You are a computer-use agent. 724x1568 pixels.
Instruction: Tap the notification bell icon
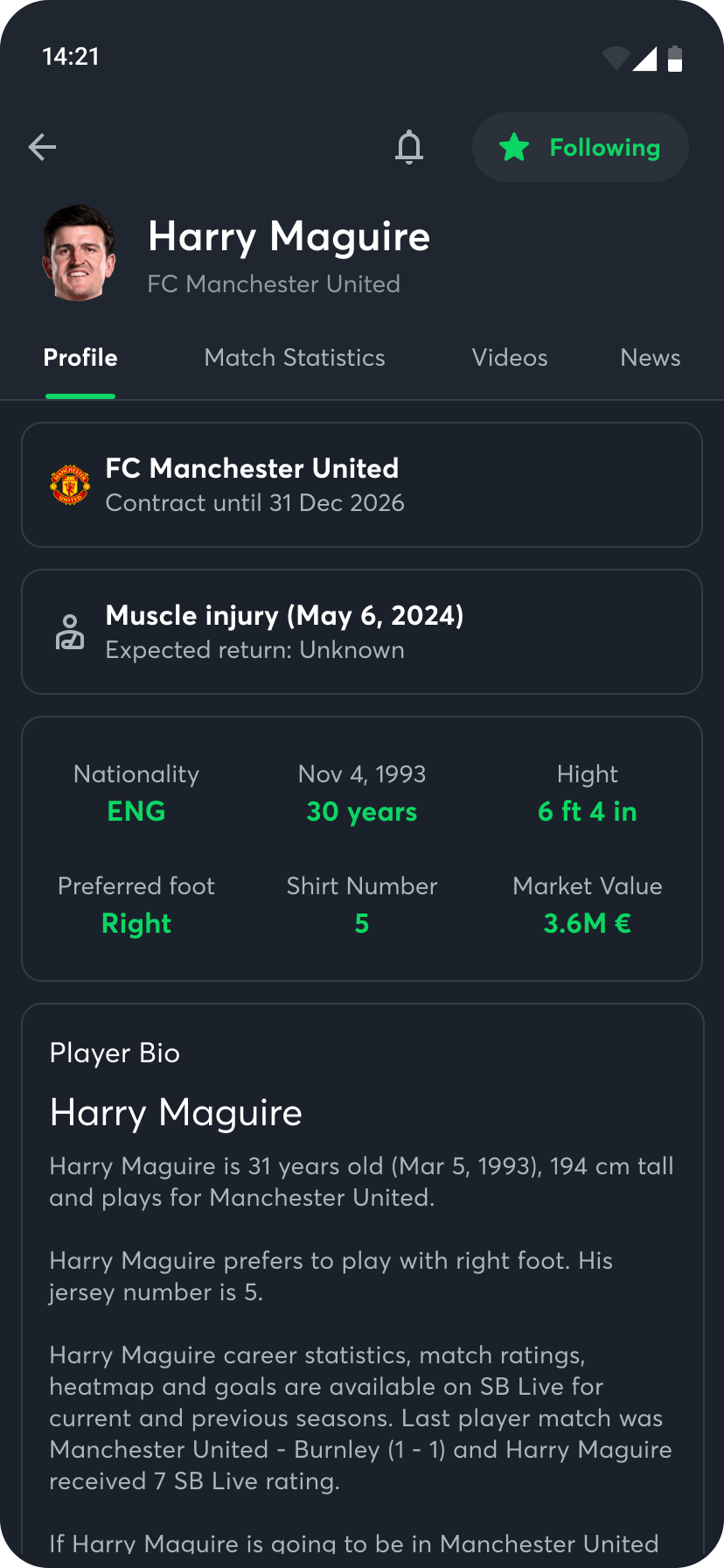pyautogui.click(x=408, y=147)
